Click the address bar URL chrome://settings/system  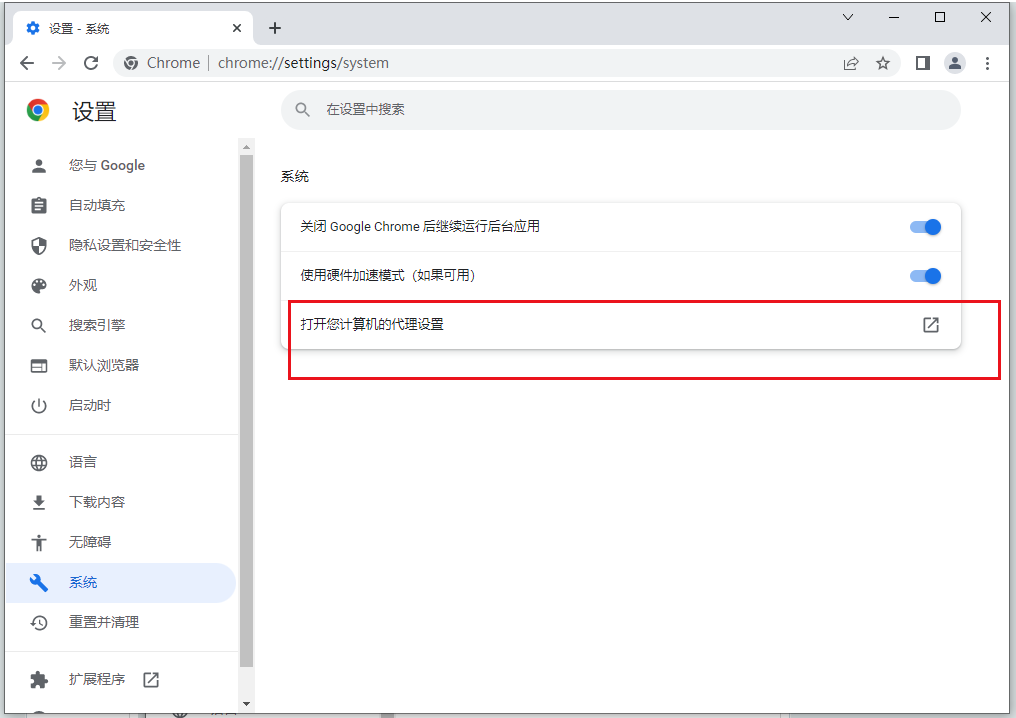(x=303, y=63)
